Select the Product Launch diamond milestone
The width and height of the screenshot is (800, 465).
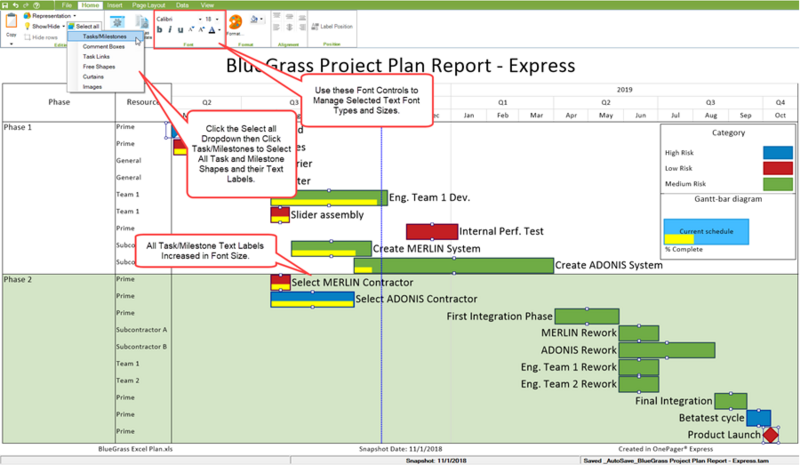770,435
